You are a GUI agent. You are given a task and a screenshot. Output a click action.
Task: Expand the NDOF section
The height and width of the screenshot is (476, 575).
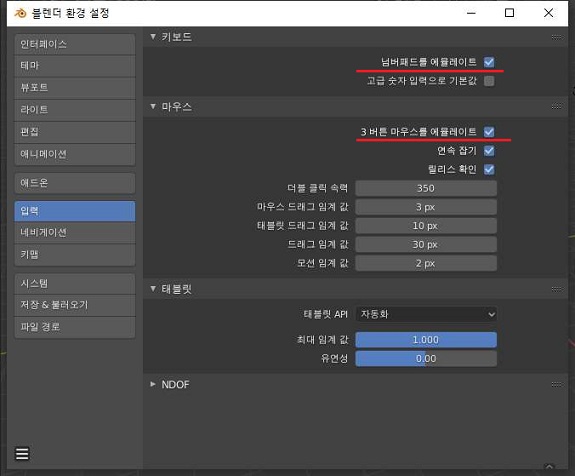click(x=153, y=384)
